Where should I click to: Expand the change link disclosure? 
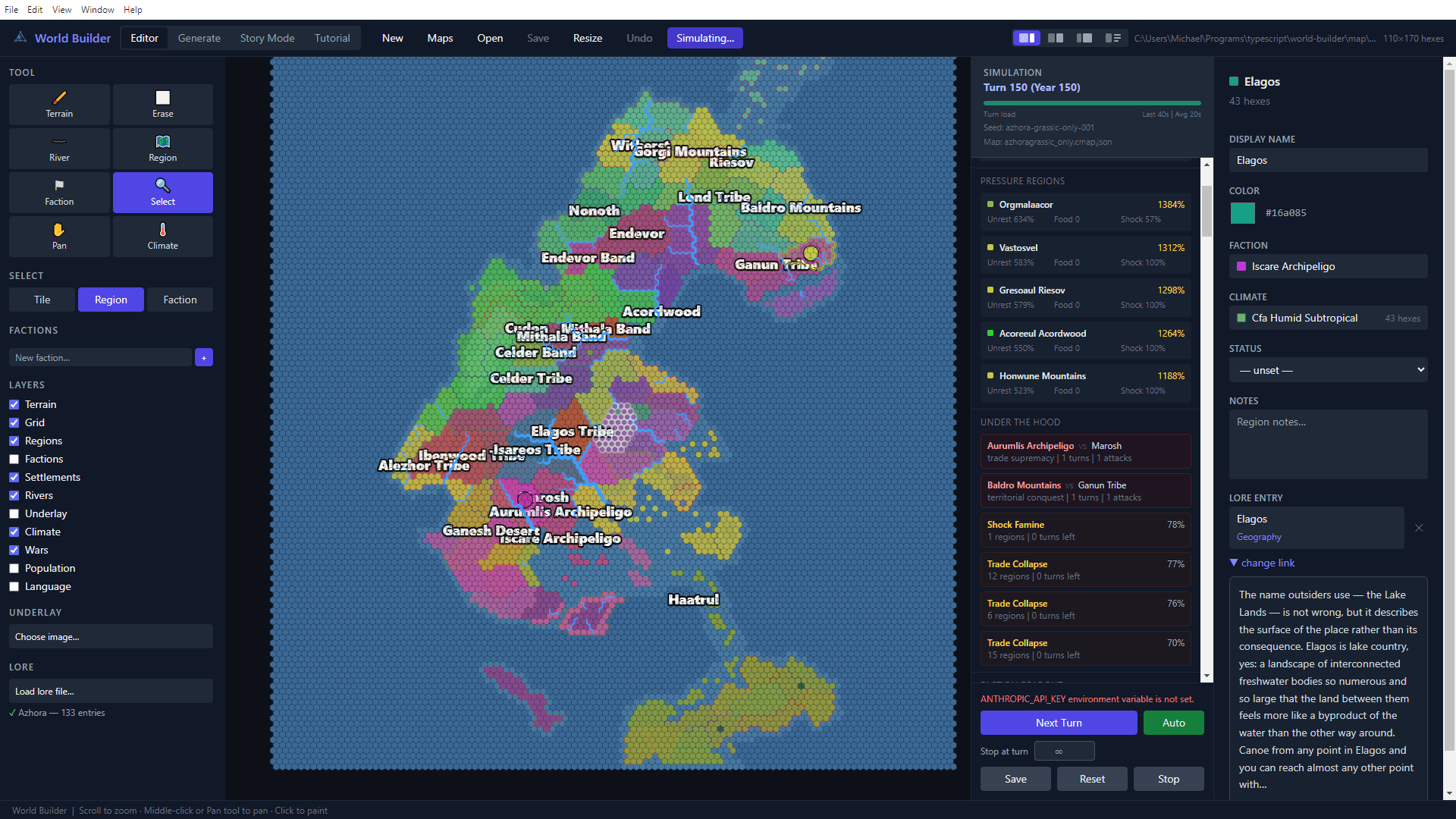click(1262, 563)
